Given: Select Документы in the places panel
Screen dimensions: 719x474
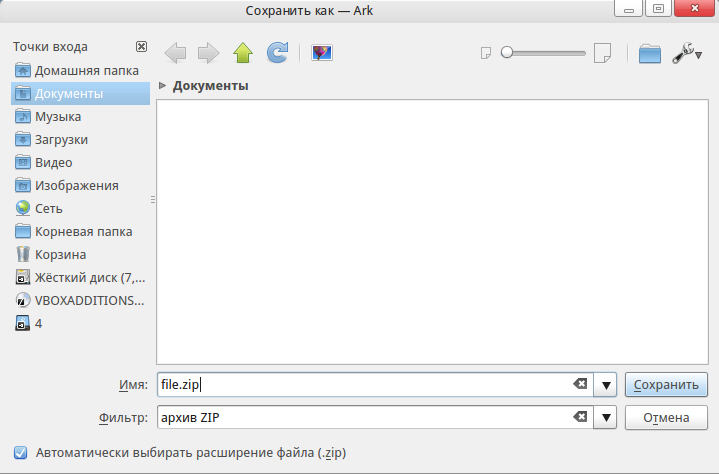Looking at the screenshot, I should (x=80, y=94).
